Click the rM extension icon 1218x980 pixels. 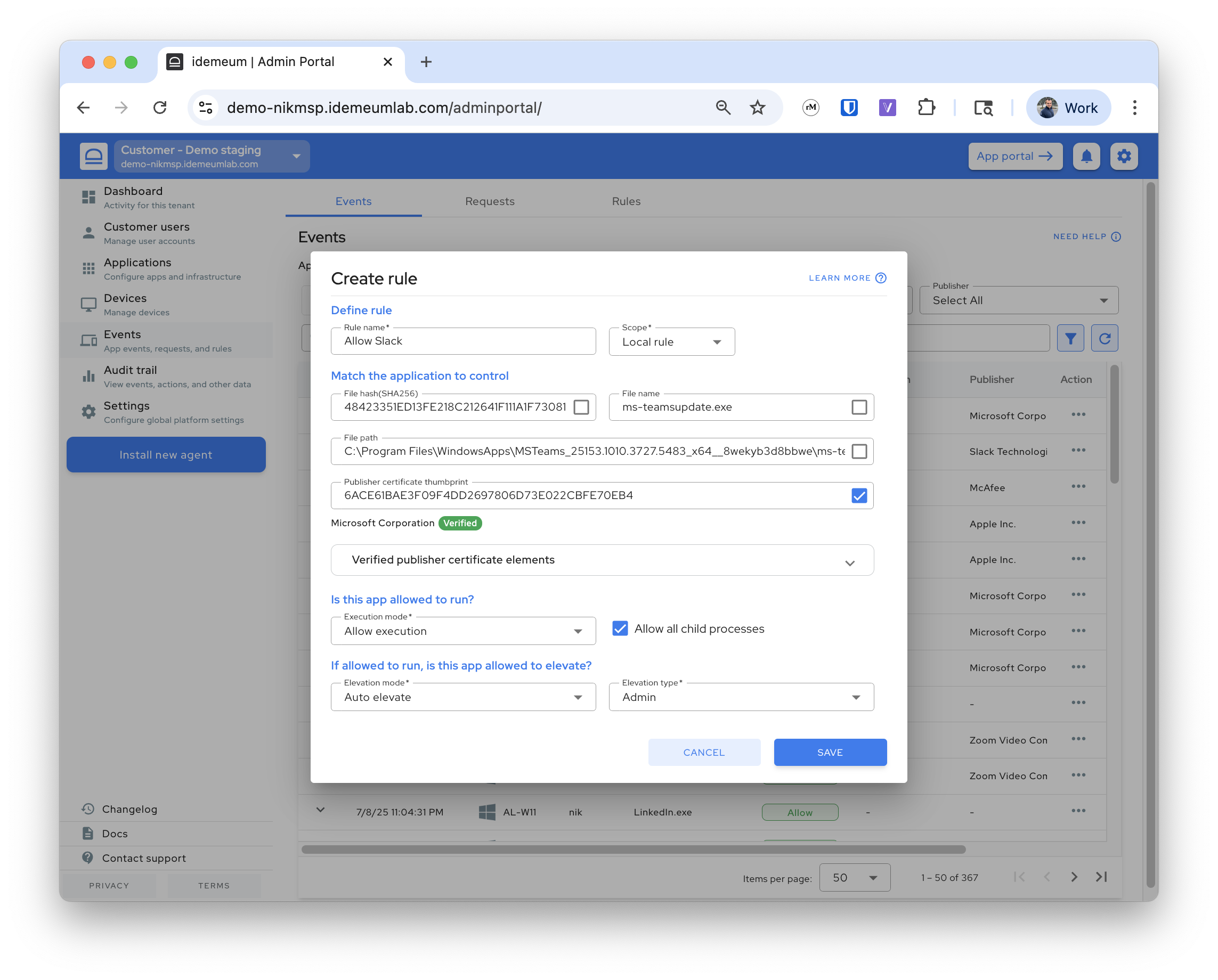click(811, 107)
